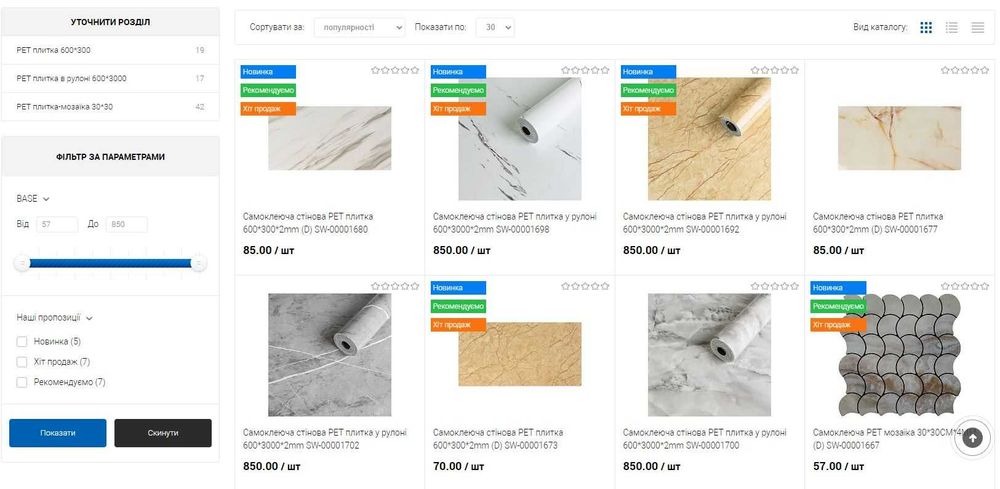Screen dimensions: 1000x489
Task: Collapse the BASE price filter section
Action: (33, 199)
